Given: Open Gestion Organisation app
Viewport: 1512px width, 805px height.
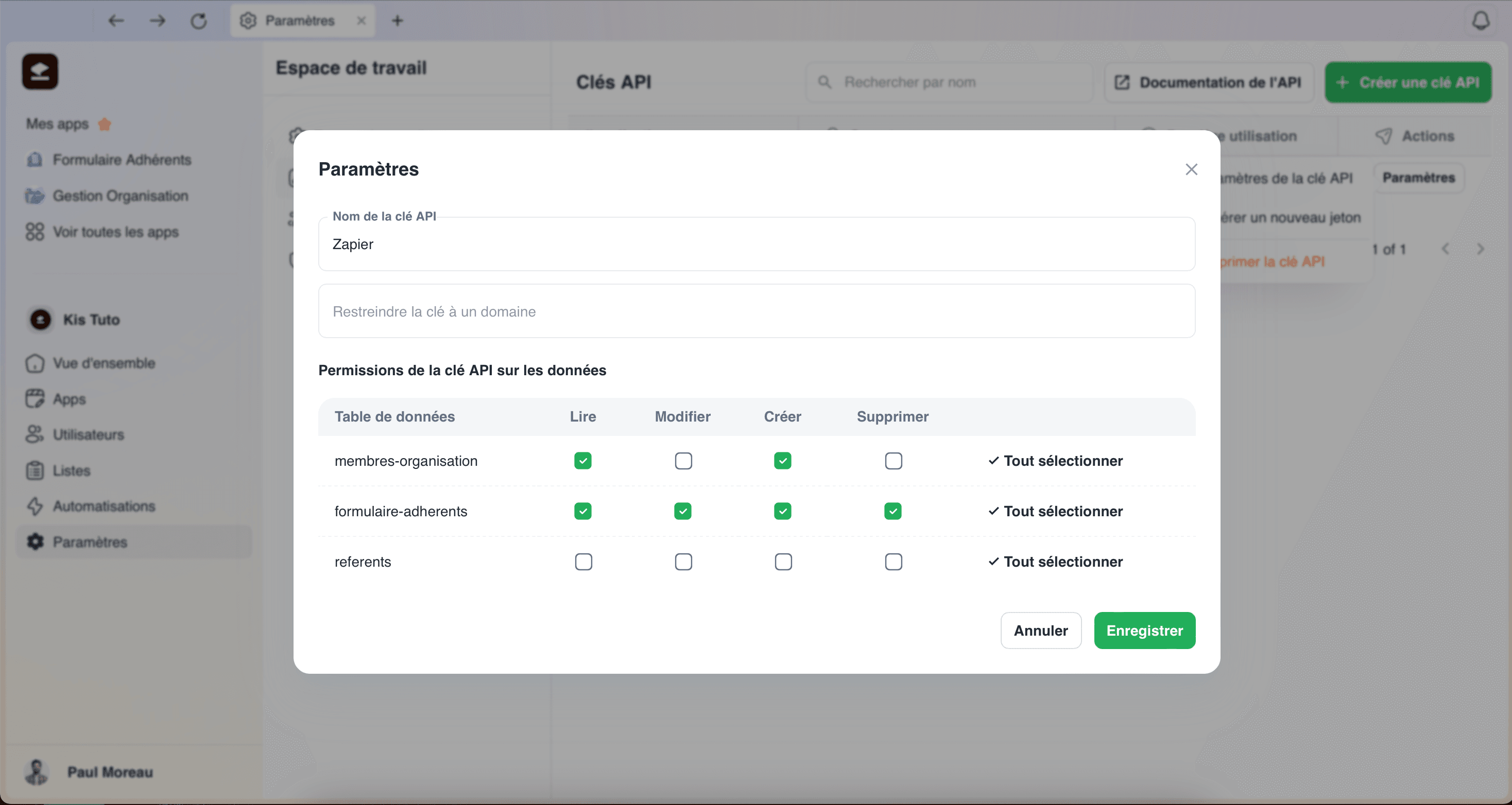Looking at the screenshot, I should [x=107, y=196].
